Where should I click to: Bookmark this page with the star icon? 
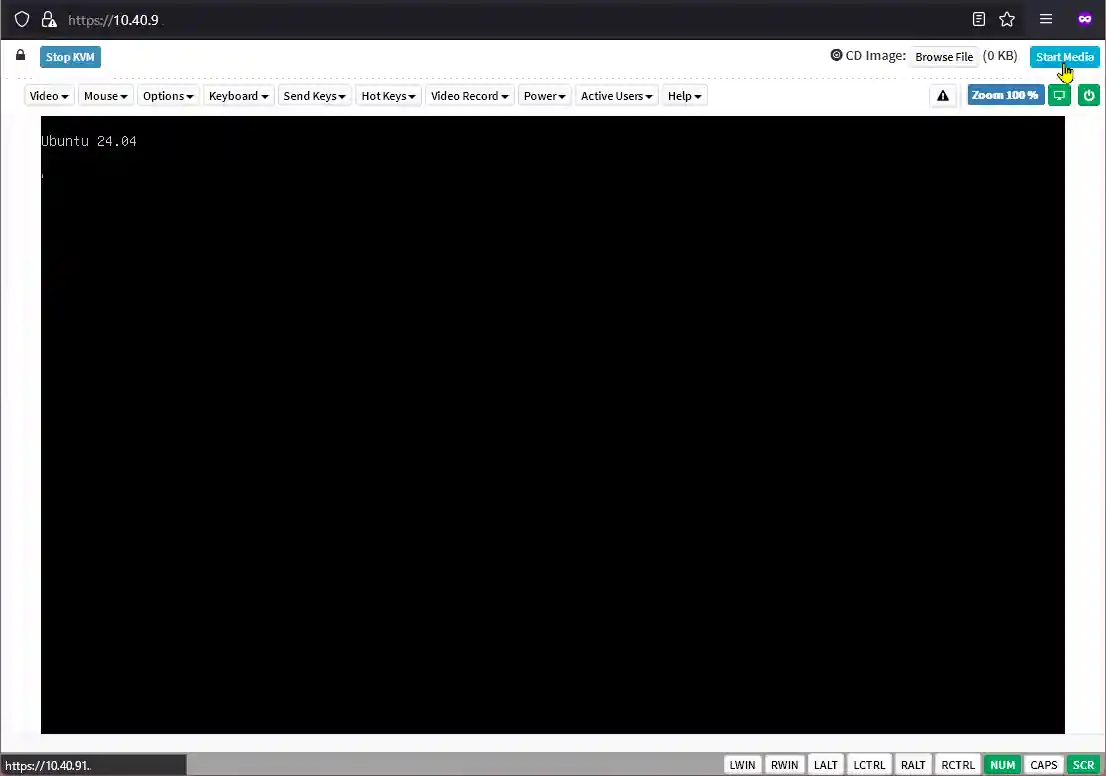point(1007,19)
